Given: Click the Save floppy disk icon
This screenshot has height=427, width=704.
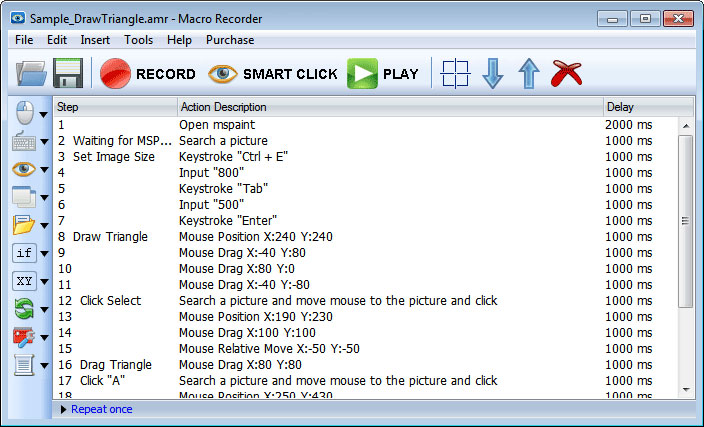Looking at the screenshot, I should point(68,74).
